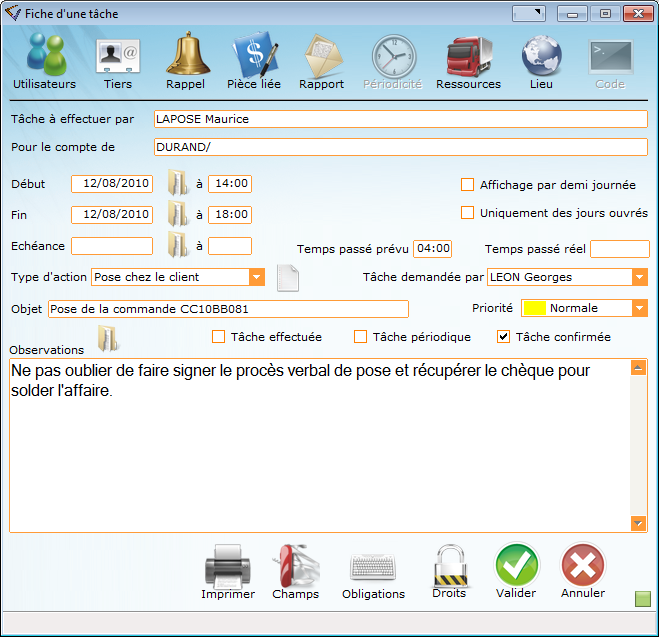
Task: Uncheck Tâche confirmée checkbox
Action: [503, 337]
